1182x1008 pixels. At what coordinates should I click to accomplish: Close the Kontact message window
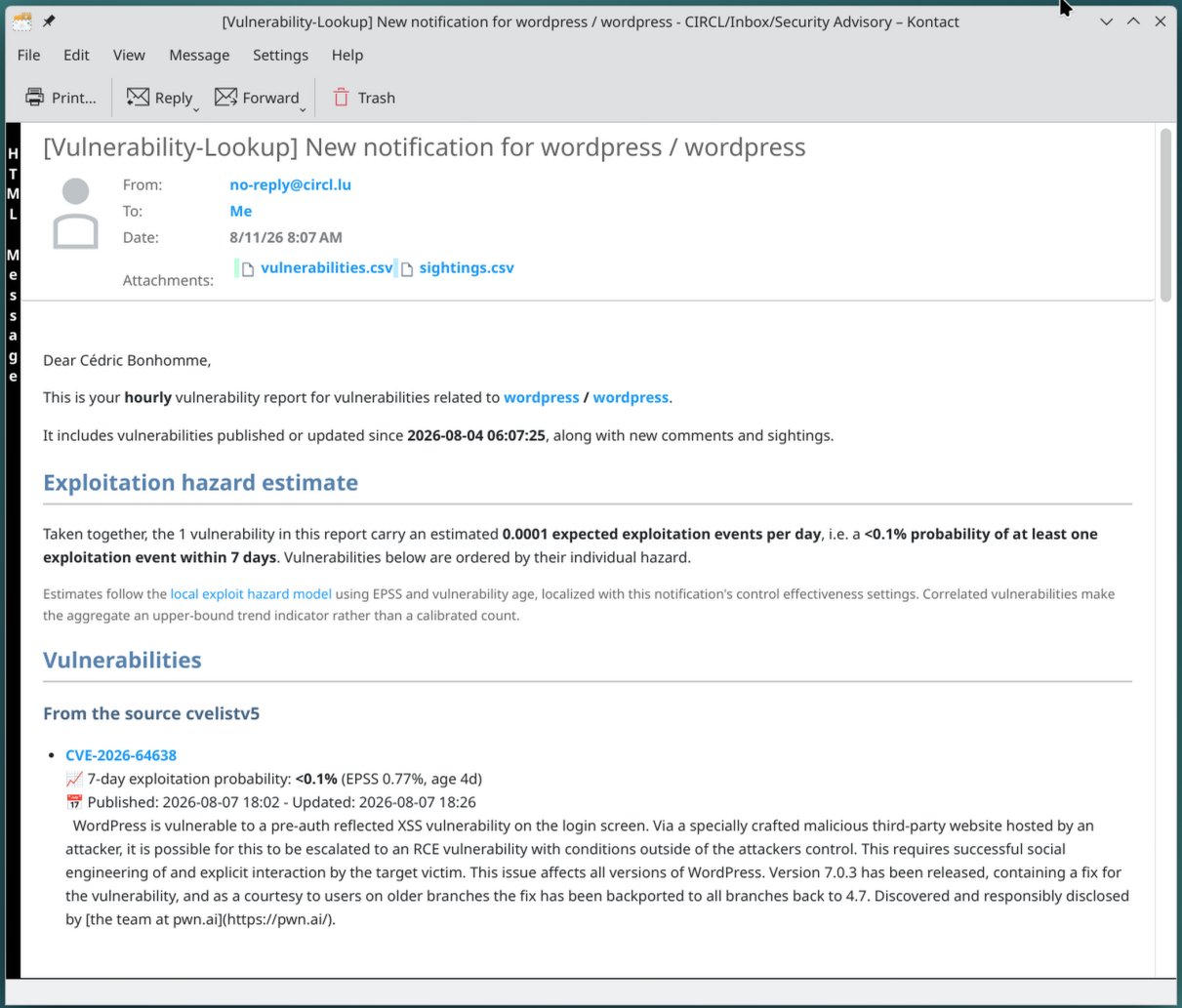click(x=1161, y=21)
